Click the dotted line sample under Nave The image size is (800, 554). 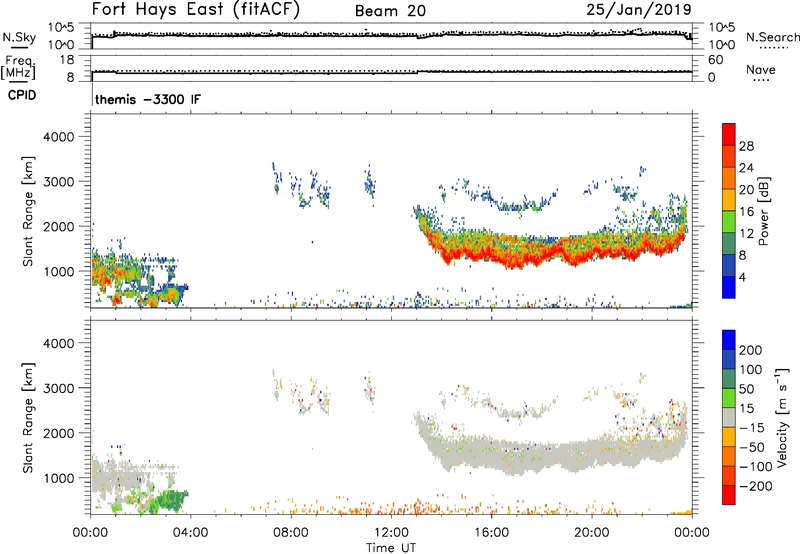click(761, 80)
